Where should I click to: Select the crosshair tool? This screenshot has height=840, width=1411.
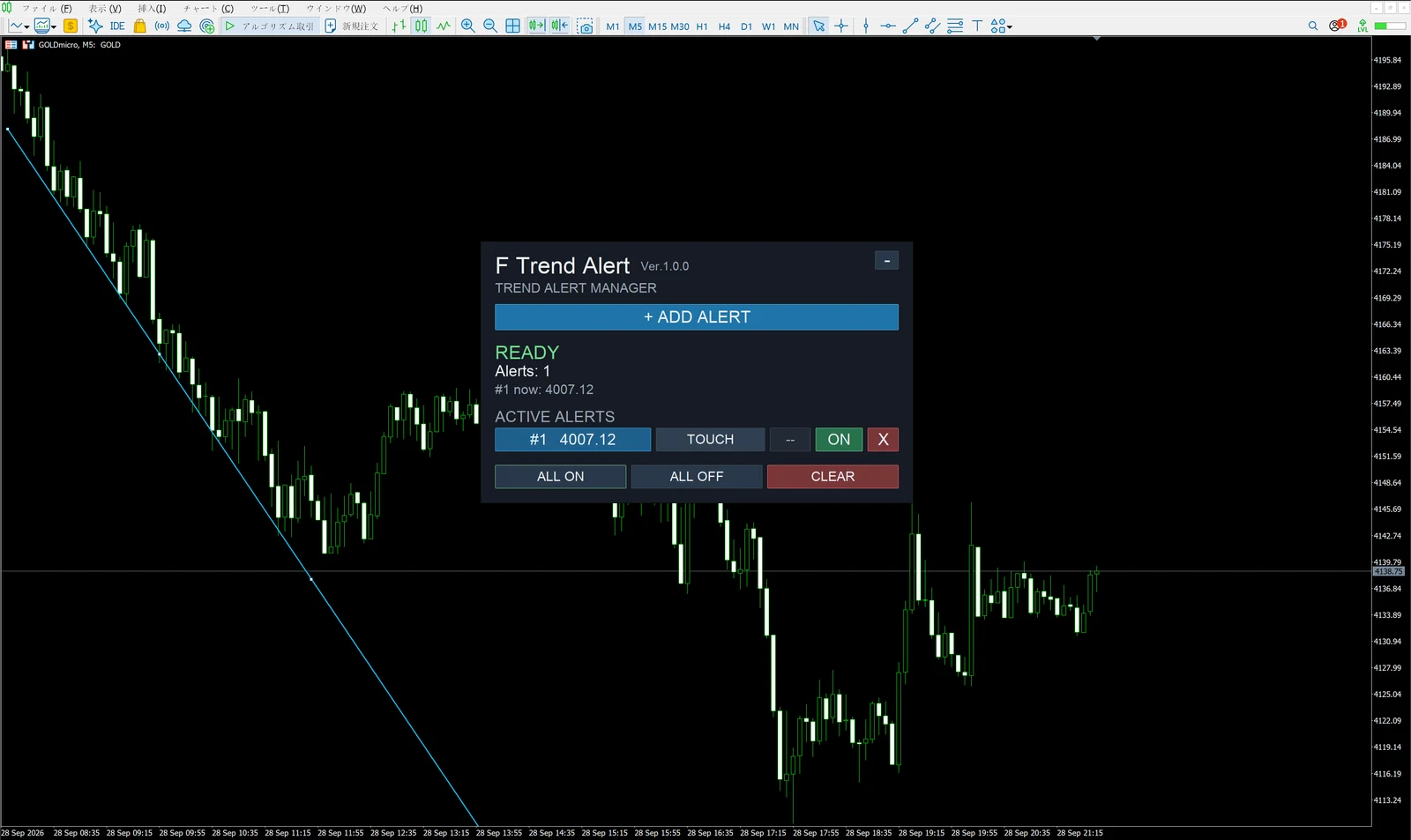point(841,26)
